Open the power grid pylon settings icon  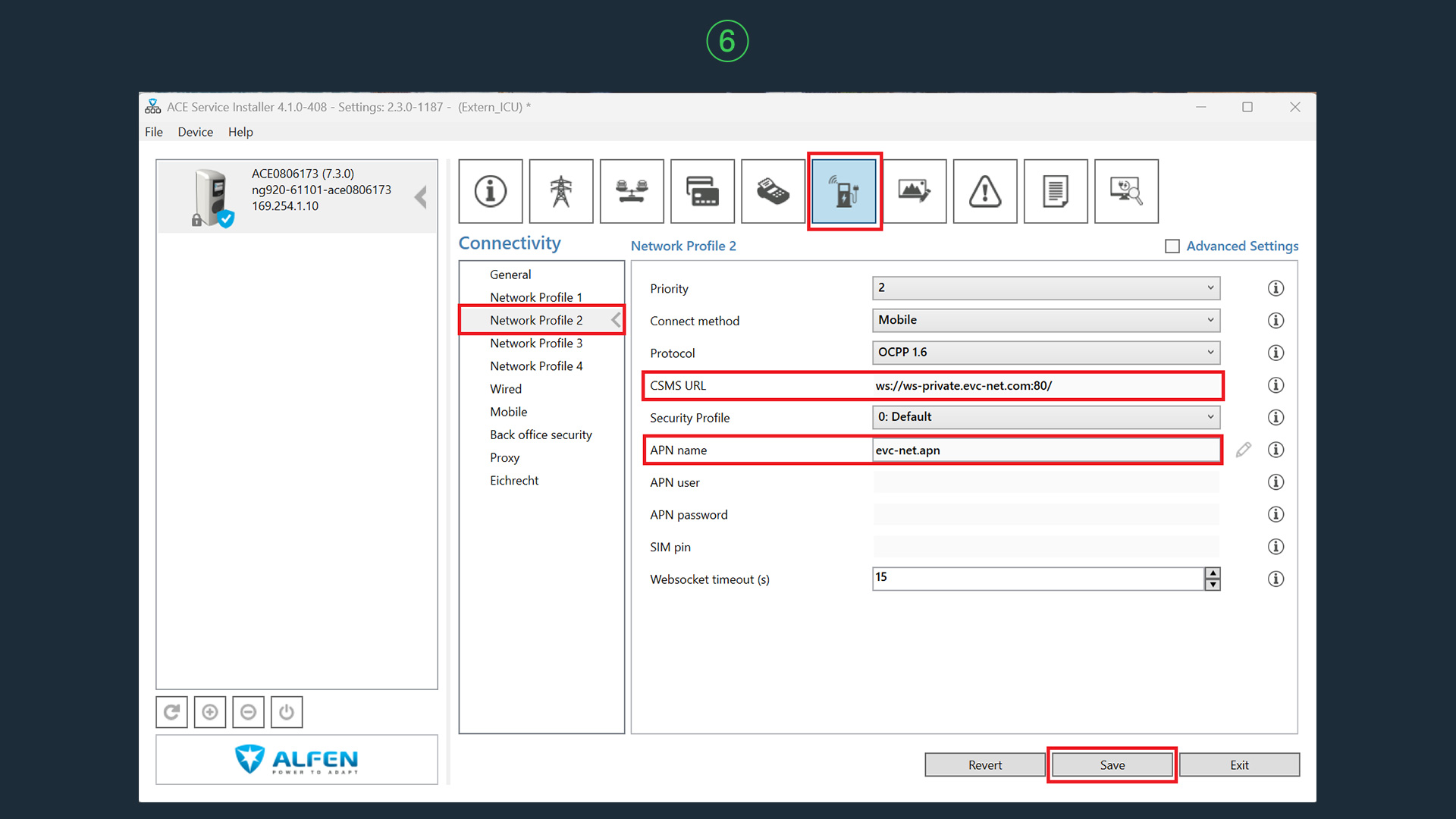[x=561, y=191]
